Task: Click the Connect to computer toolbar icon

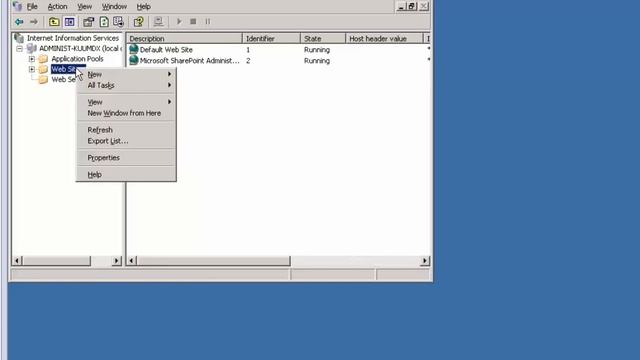Action: click(158, 22)
